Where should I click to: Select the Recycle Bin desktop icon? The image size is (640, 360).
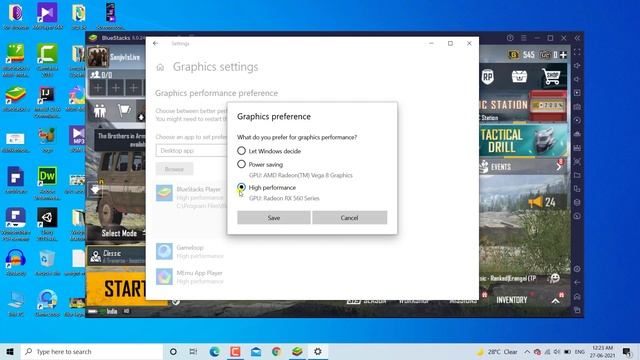[x=47, y=262]
